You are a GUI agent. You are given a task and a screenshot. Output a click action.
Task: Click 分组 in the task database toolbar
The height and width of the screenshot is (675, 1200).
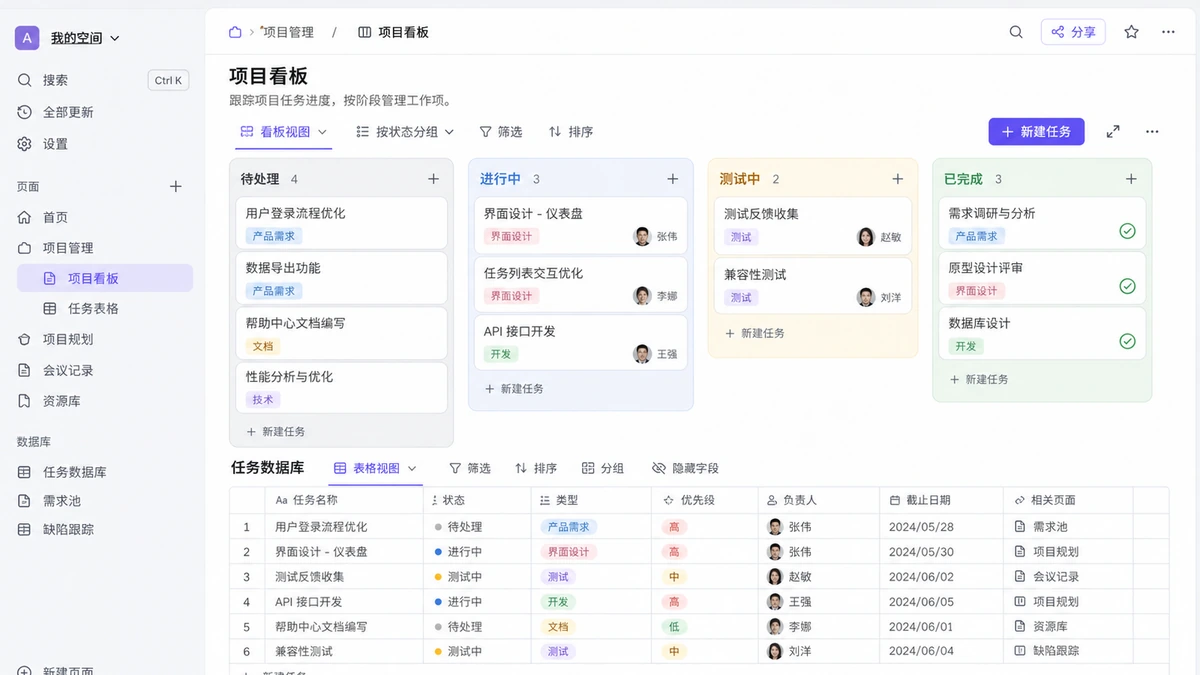pyautogui.click(x=603, y=468)
